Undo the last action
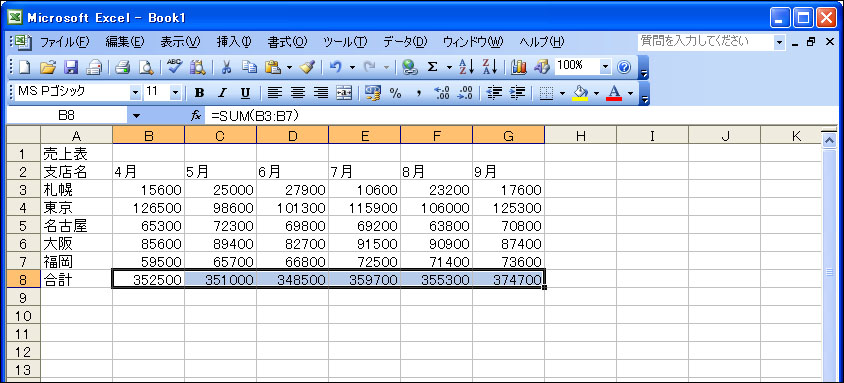This screenshot has width=844, height=383. click(336, 67)
